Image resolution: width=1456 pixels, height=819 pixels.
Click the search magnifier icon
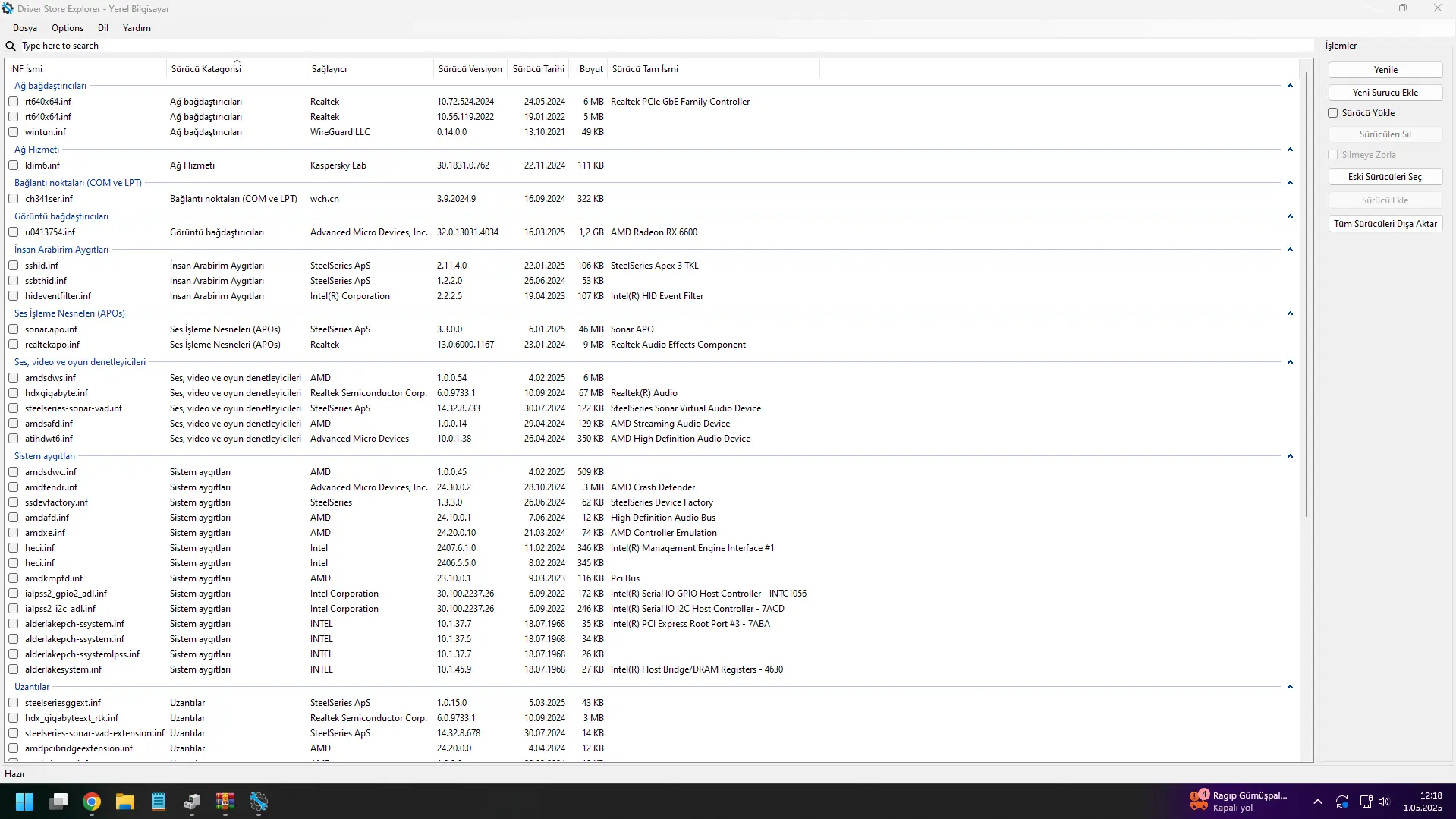[11, 46]
